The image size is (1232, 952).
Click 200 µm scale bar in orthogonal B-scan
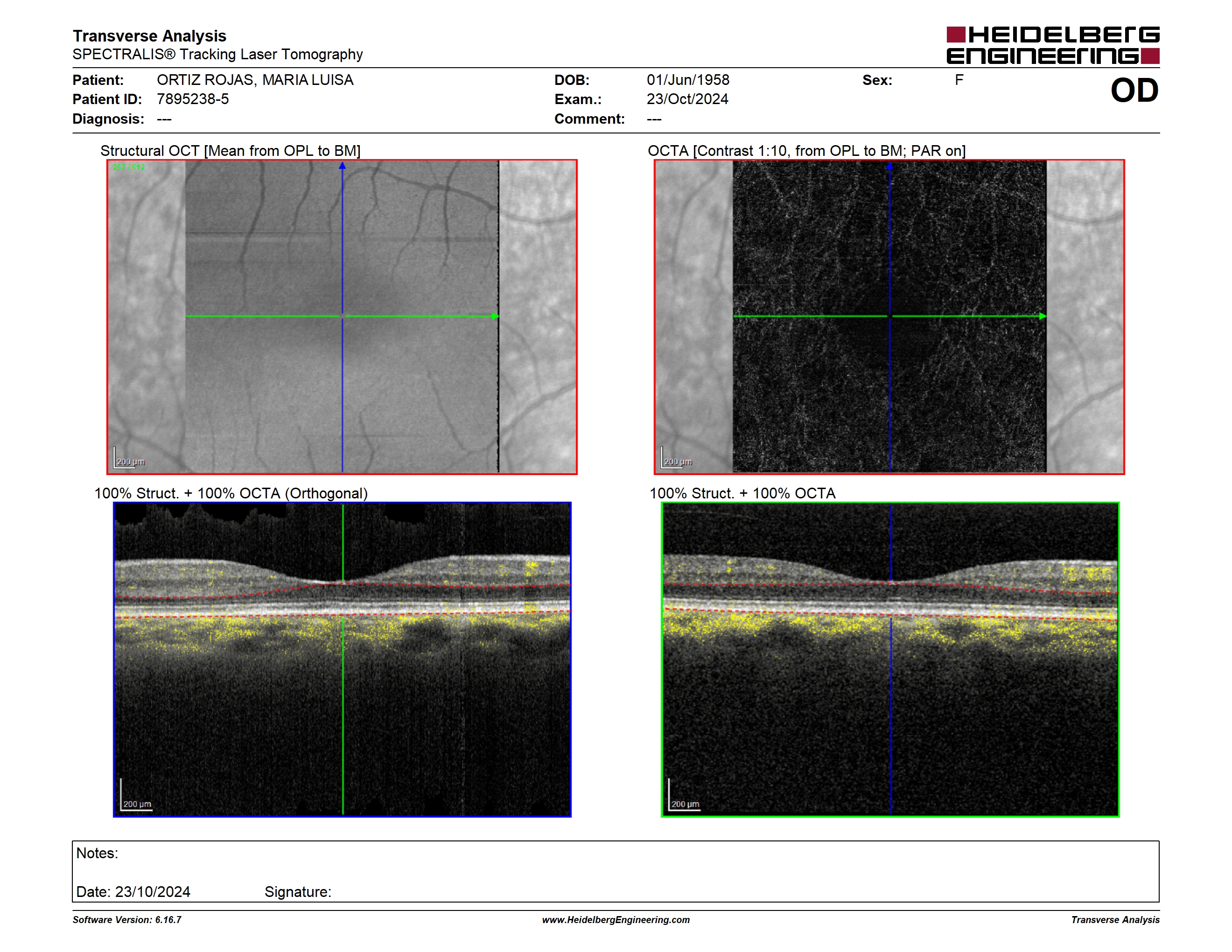(x=136, y=795)
